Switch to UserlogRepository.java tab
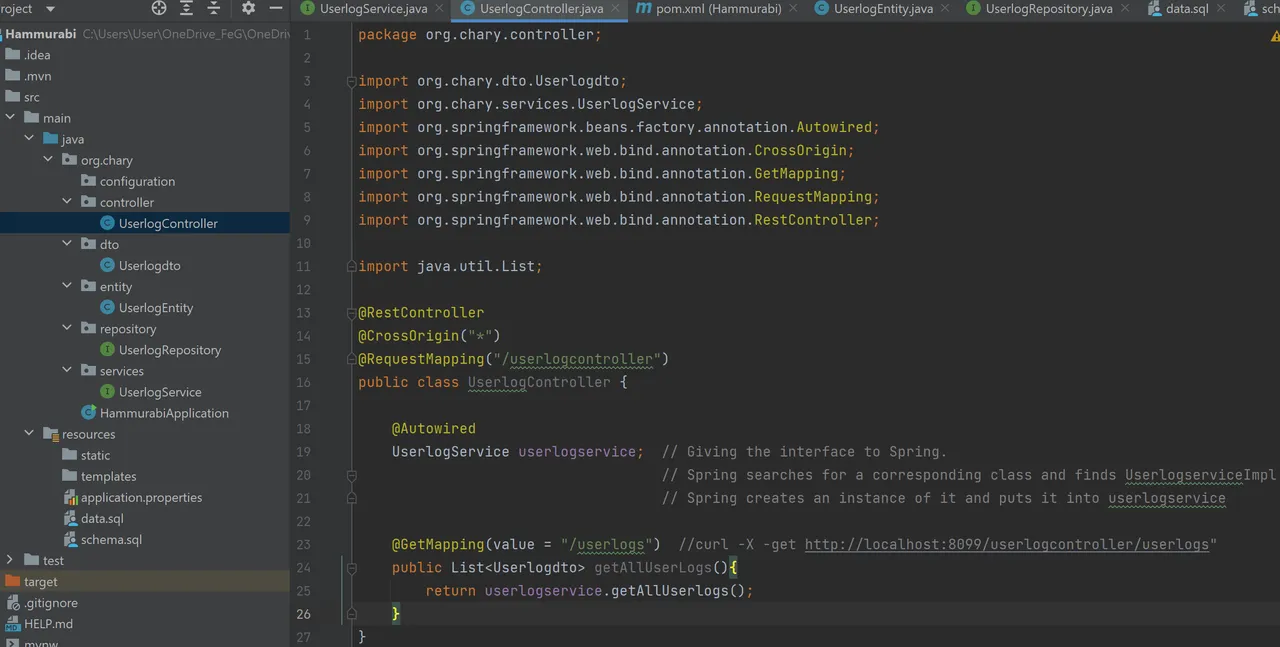Image resolution: width=1280 pixels, height=647 pixels. coord(1048,9)
